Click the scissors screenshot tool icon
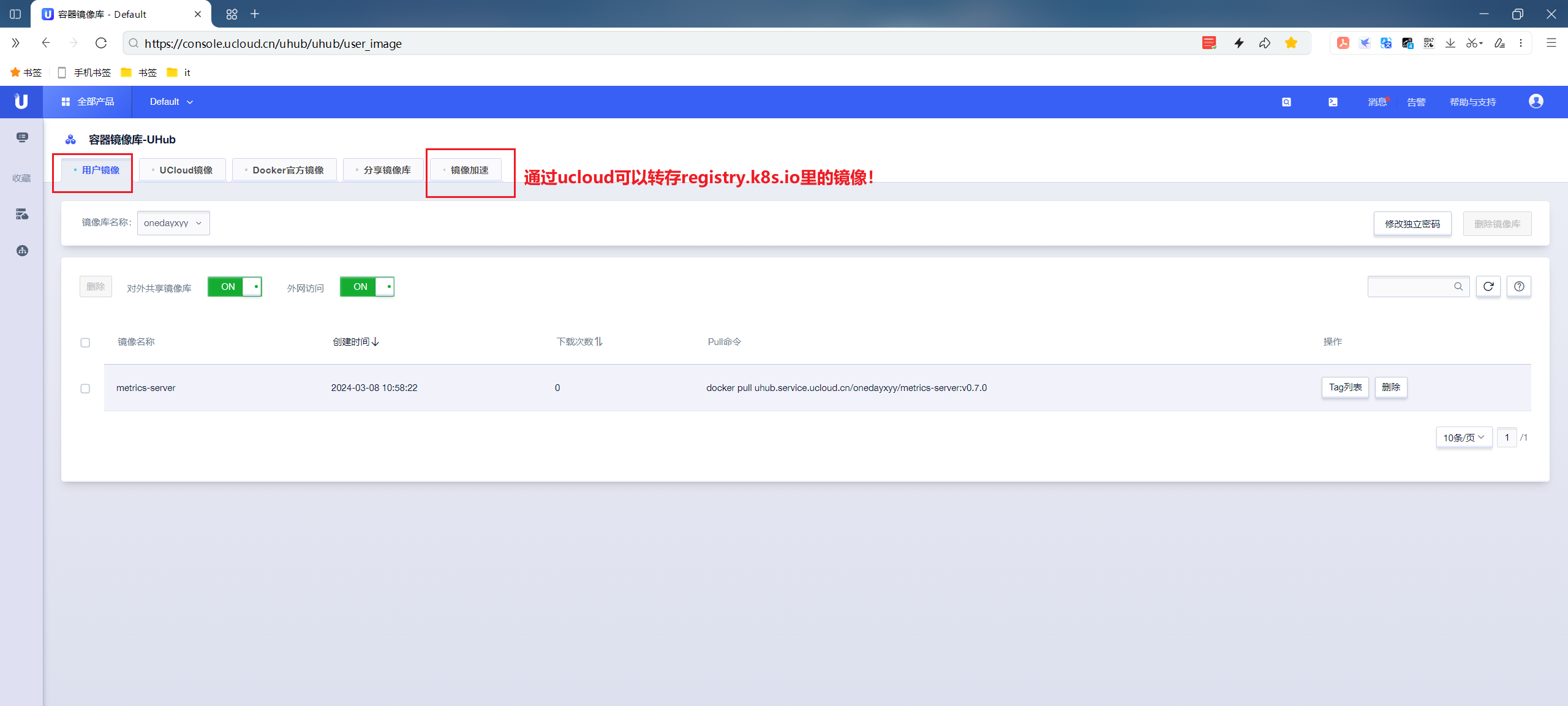This screenshot has height=706, width=1568. click(x=1472, y=43)
